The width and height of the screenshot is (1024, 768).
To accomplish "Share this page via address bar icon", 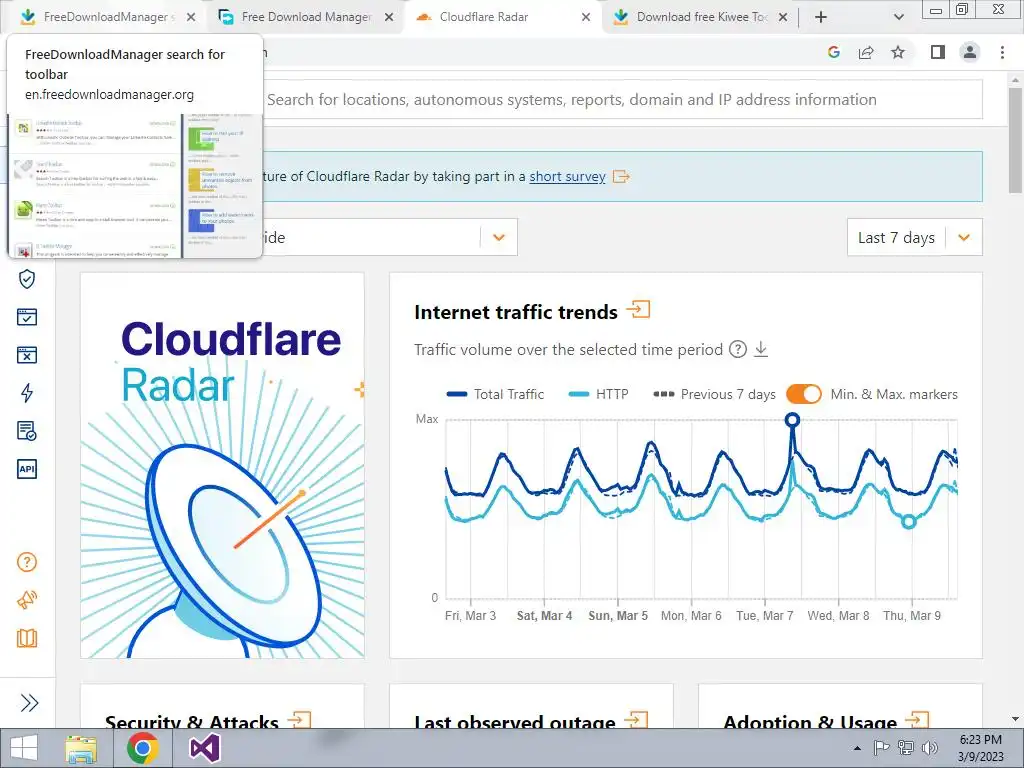I will [x=866, y=52].
